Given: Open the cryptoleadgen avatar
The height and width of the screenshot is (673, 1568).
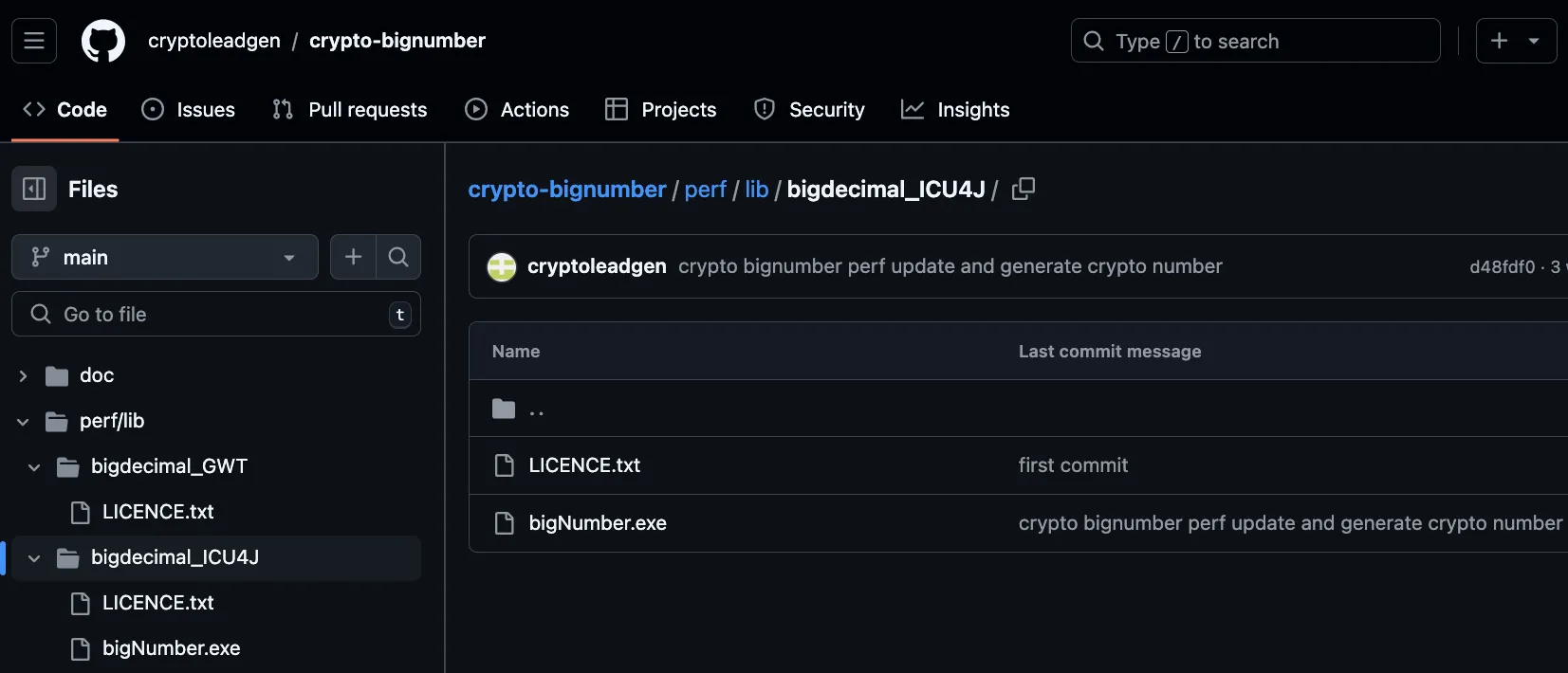Looking at the screenshot, I should 502,266.
